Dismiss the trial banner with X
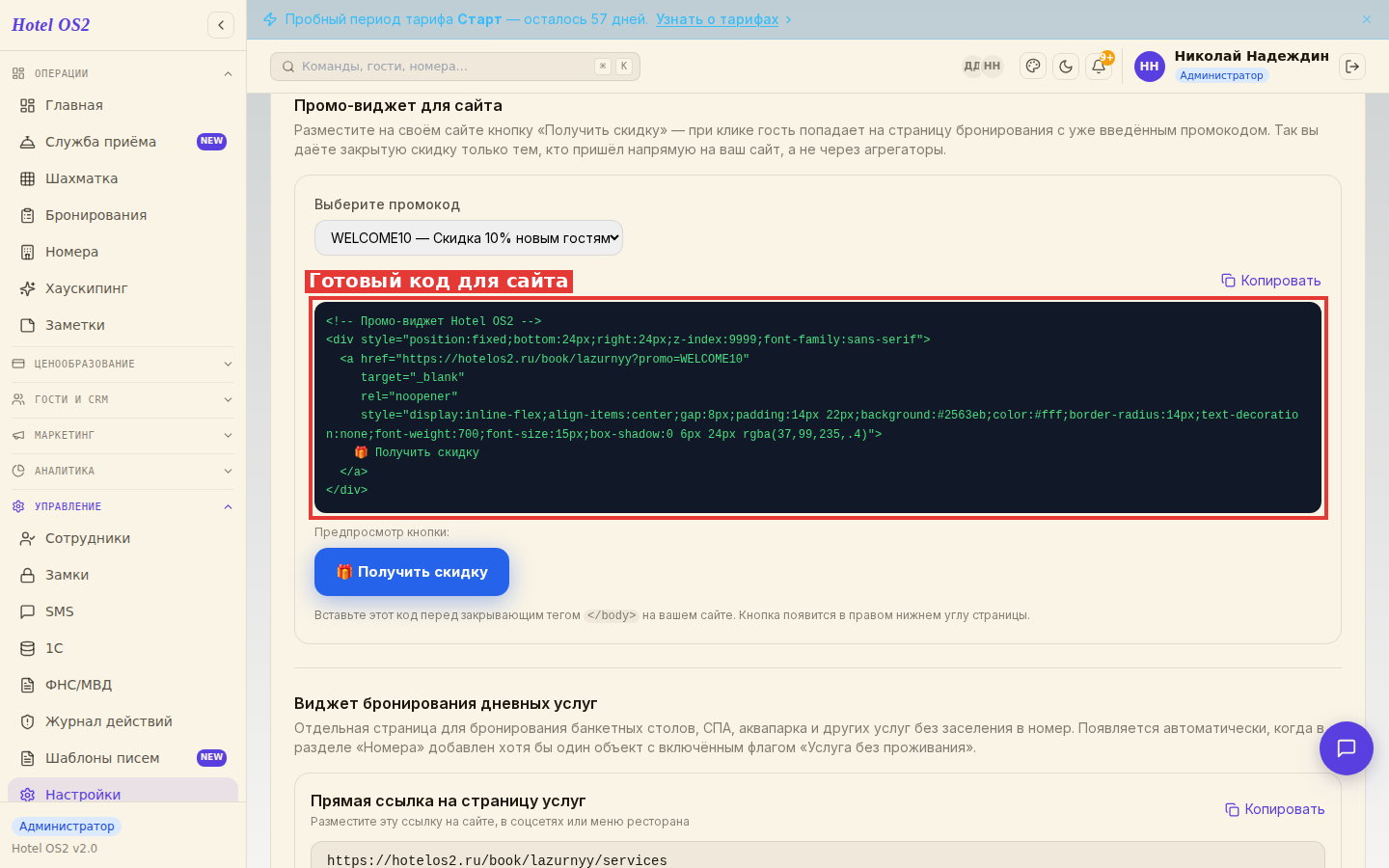The height and width of the screenshot is (868, 1389). coord(1367,19)
